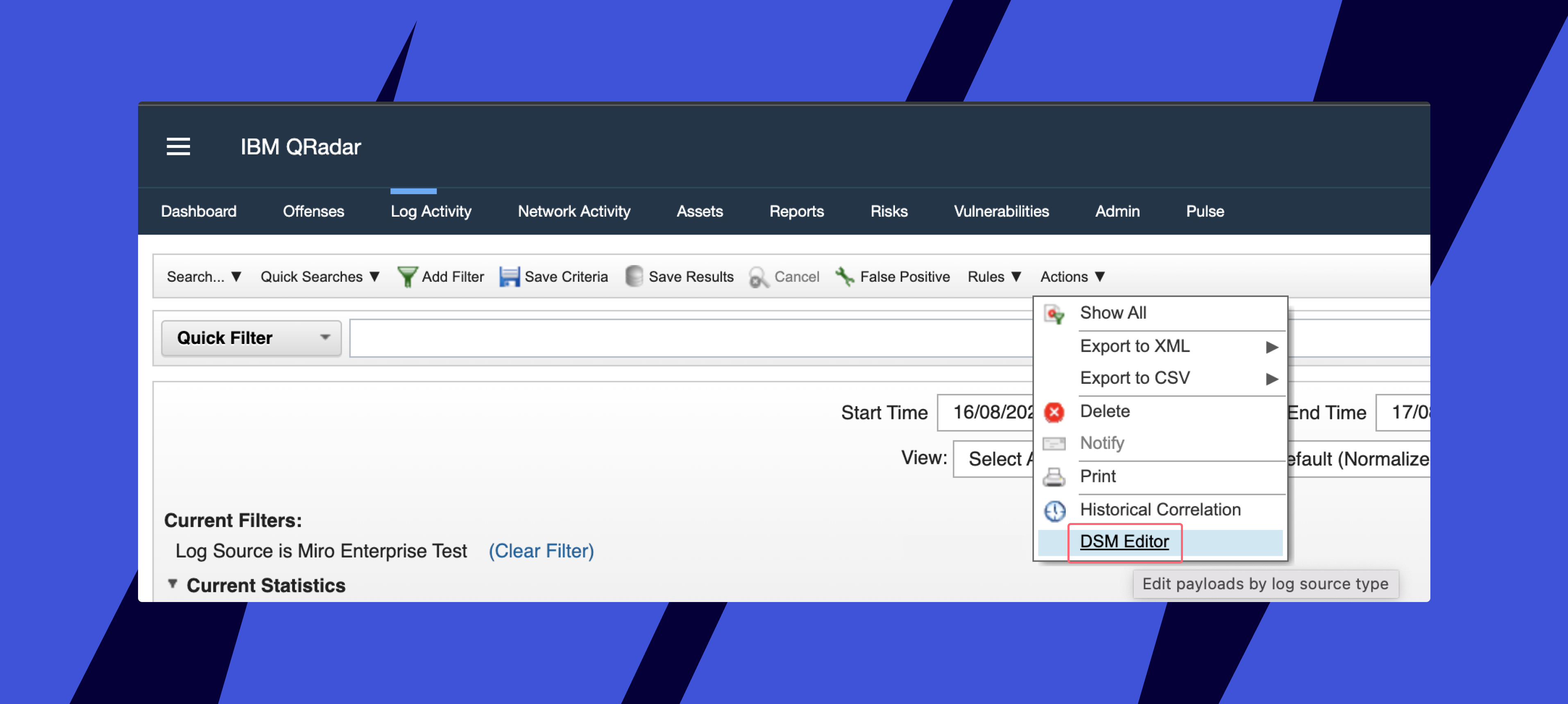Switch to the Network Activity tab
The image size is (1568, 704).
tap(573, 211)
